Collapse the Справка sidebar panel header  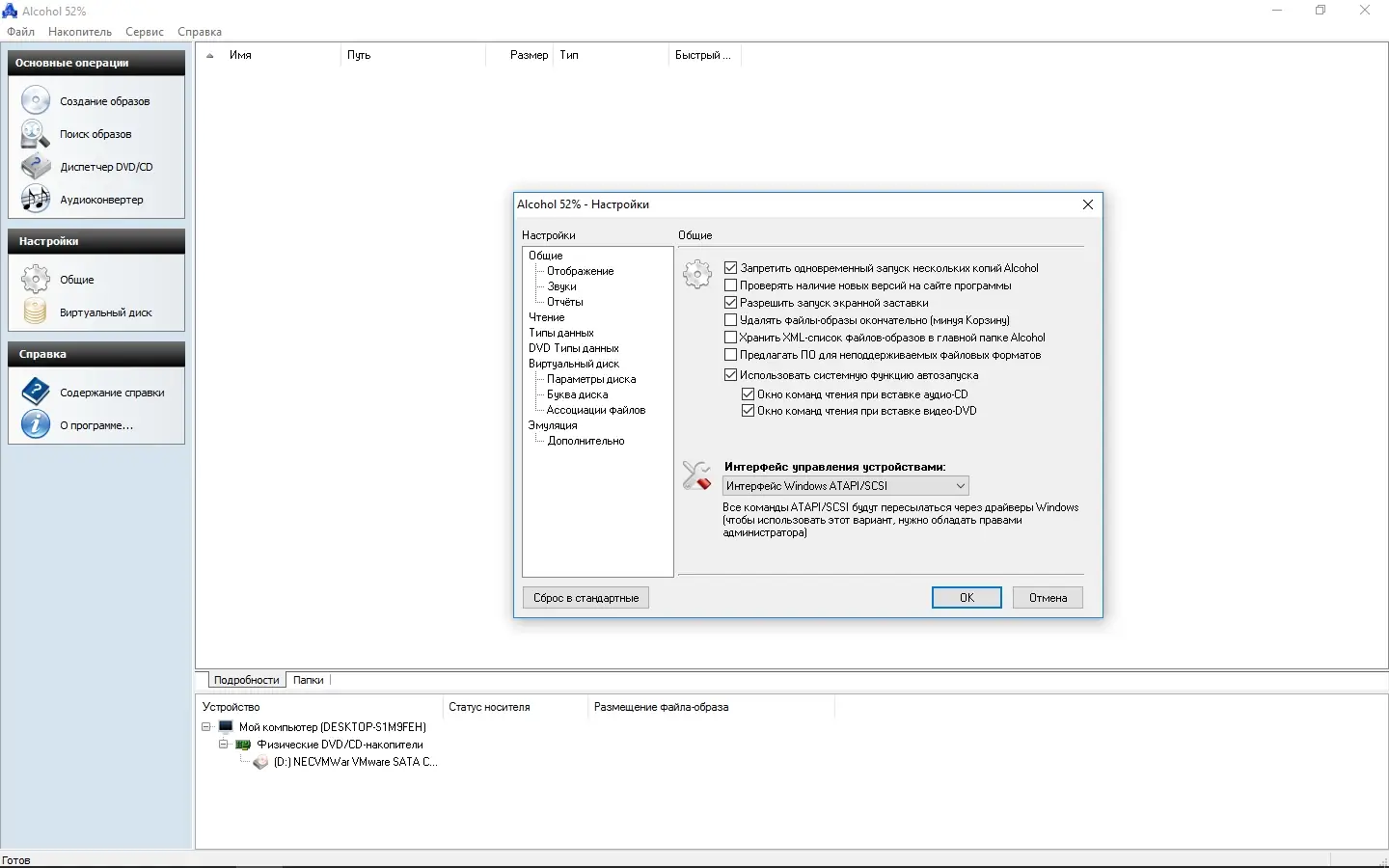(96, 354)
